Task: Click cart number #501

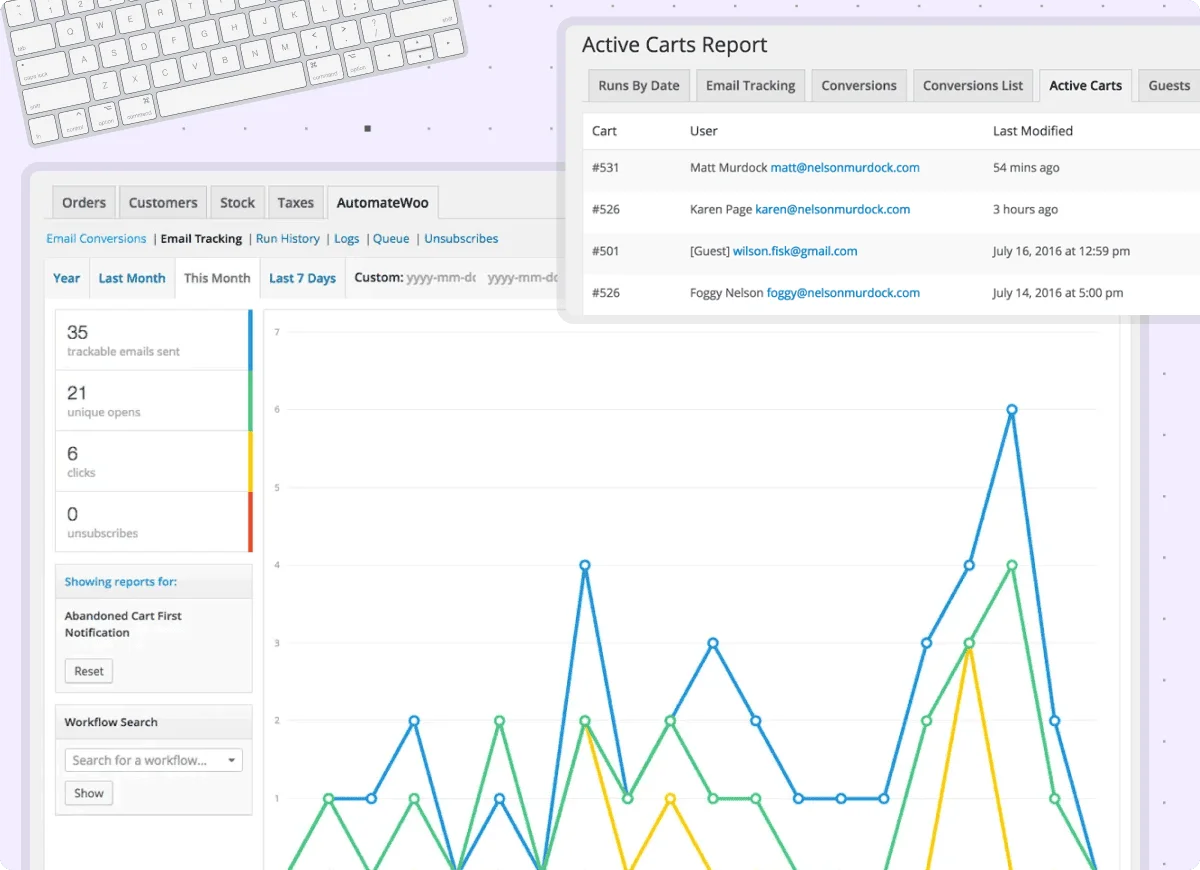Action: (x=606, y=252)
